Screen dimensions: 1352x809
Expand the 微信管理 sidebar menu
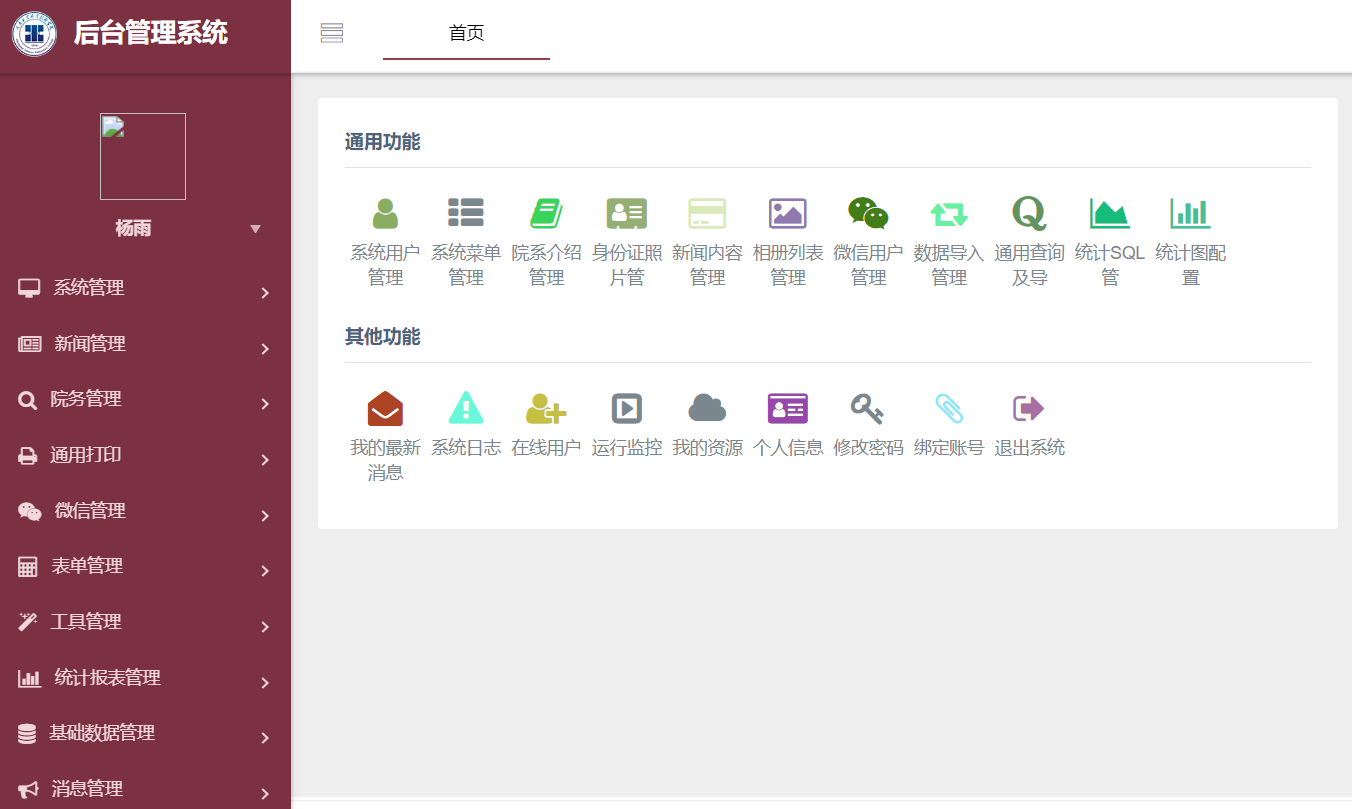(145, 511)
